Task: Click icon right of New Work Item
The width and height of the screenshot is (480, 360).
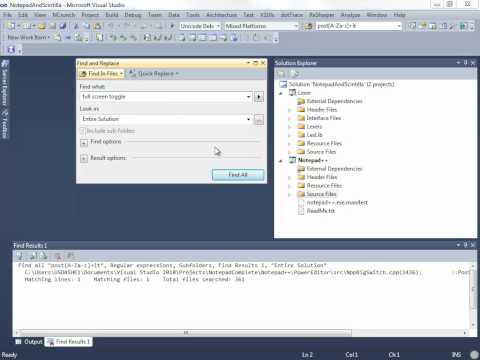Action: click(x=58, y=37)
